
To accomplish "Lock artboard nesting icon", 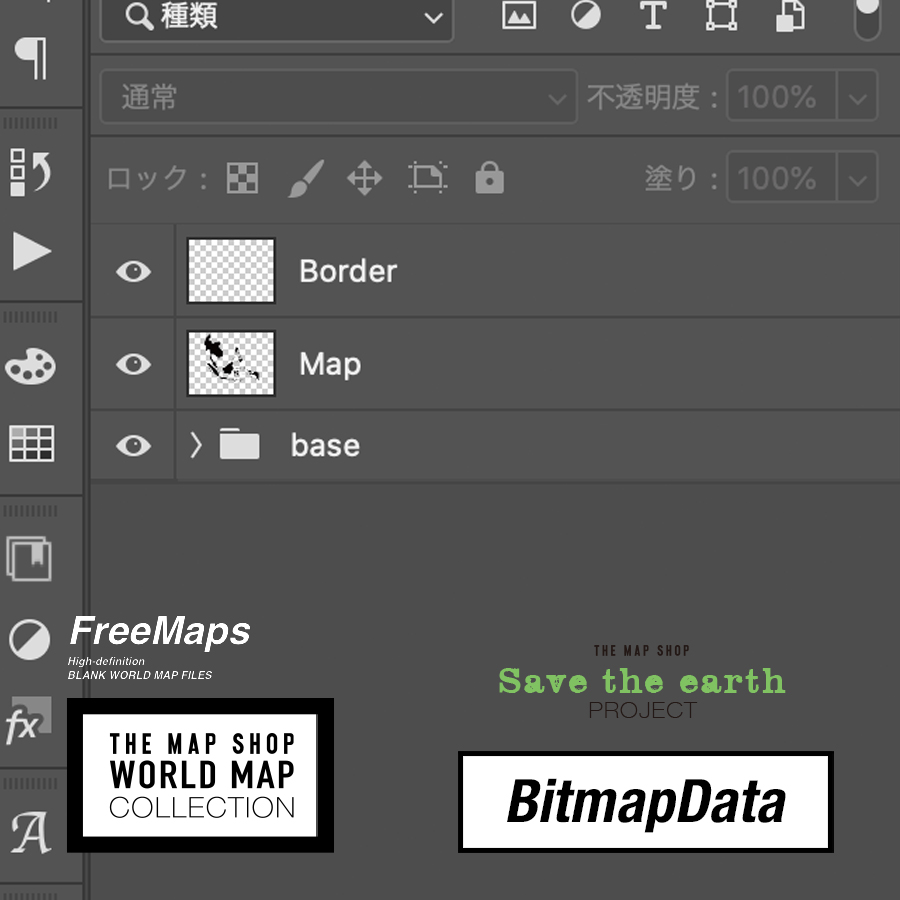I will [428, 177].
